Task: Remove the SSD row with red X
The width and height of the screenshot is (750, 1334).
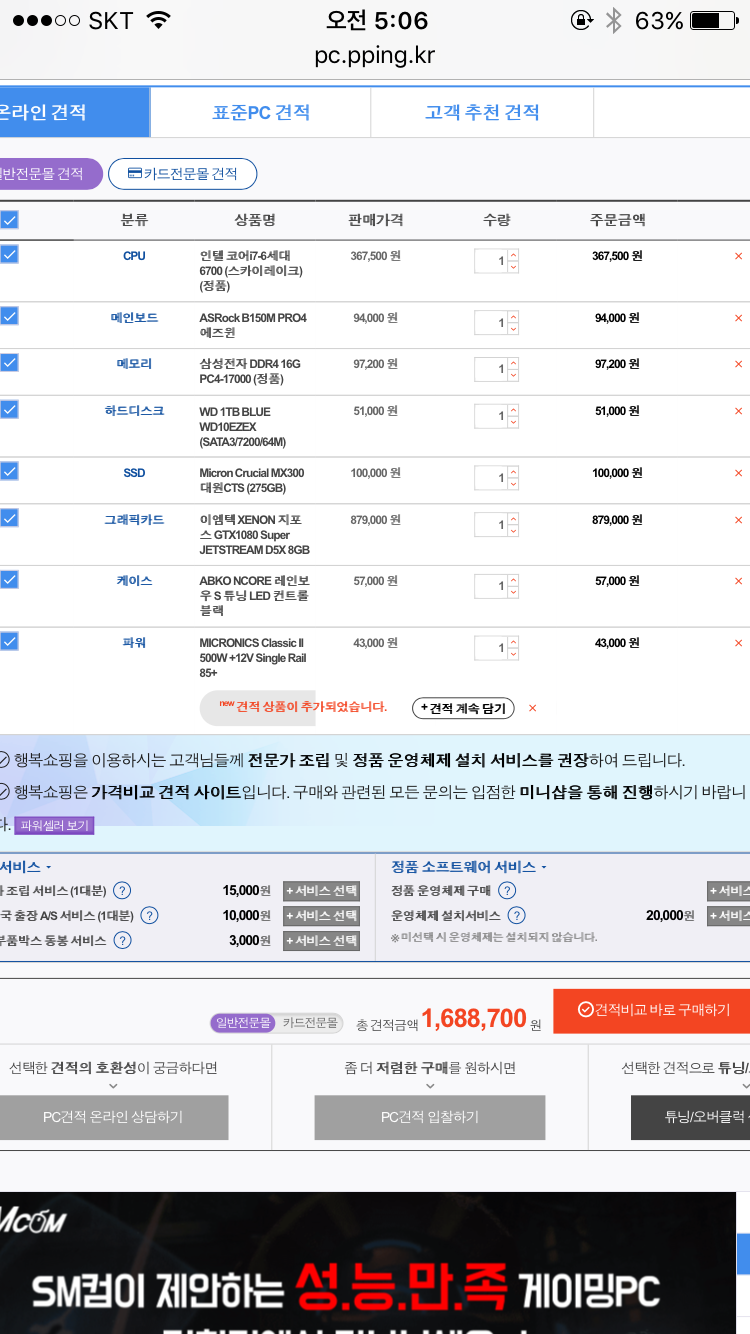Action: point(738,474)
